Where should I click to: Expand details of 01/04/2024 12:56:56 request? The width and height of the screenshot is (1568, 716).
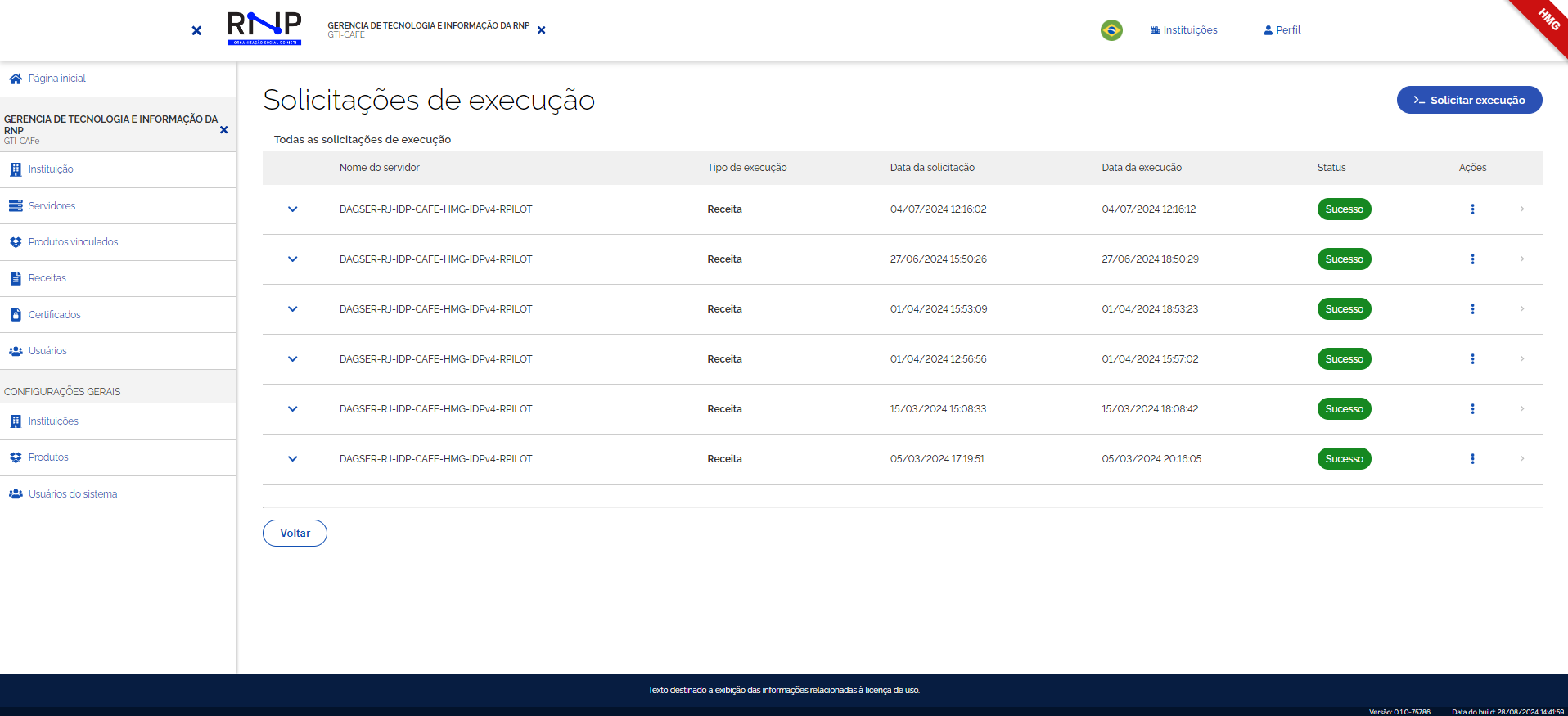click(292, 359)
